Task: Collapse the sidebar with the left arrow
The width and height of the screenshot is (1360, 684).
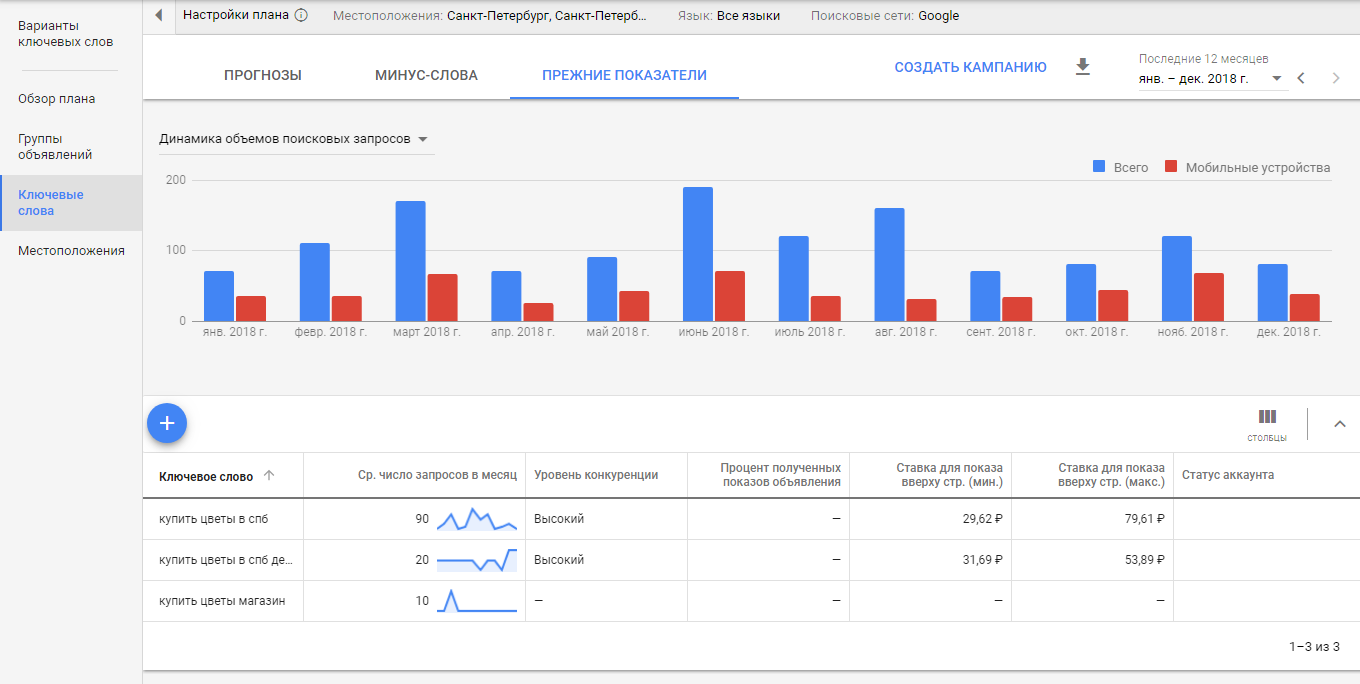Action: [x=159, y=16]
